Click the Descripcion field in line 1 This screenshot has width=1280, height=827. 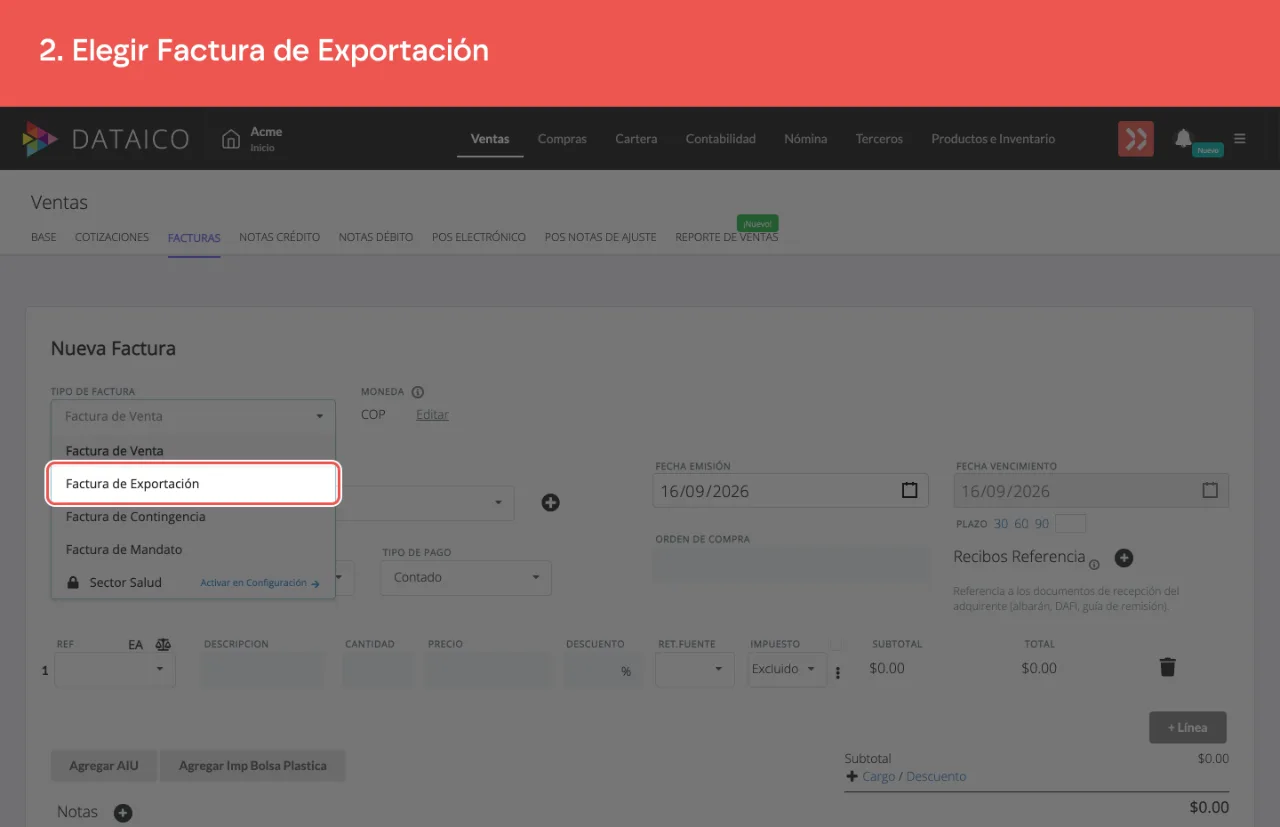coord(263,670)
